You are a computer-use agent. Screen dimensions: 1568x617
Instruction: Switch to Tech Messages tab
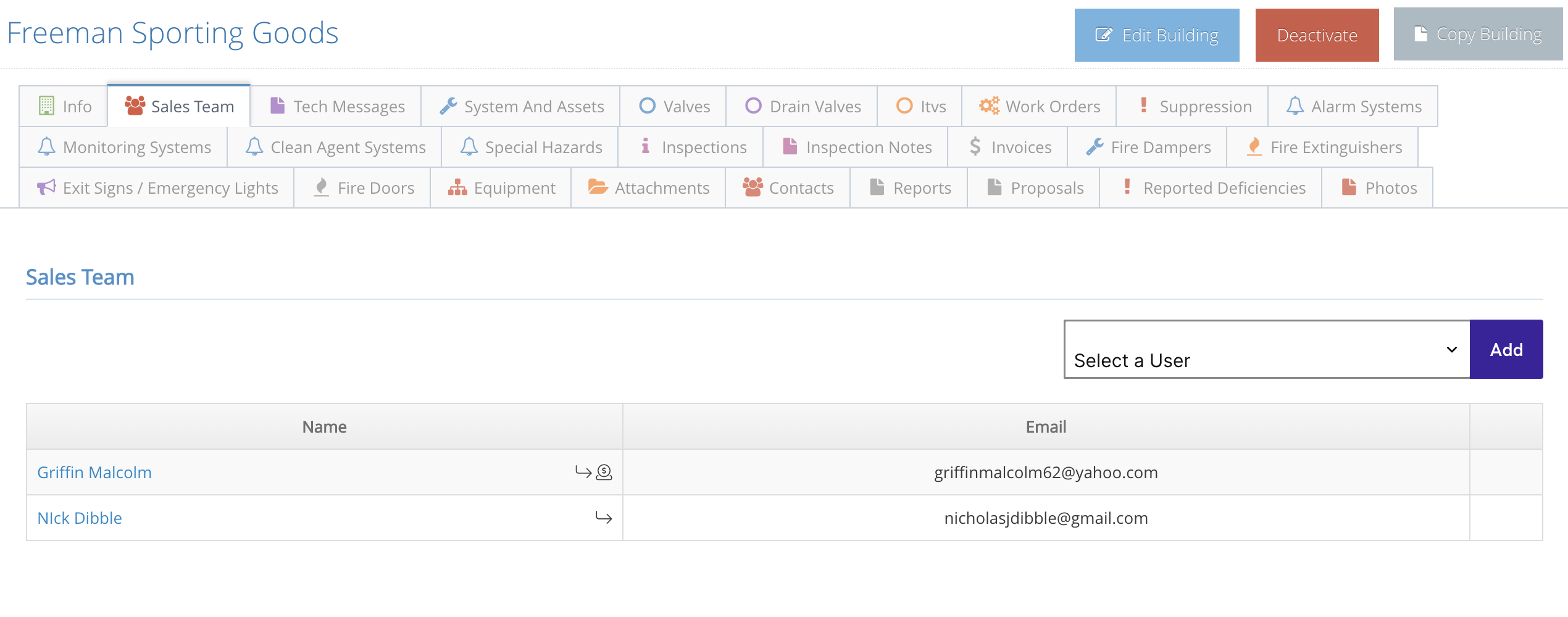click(336, 106)
